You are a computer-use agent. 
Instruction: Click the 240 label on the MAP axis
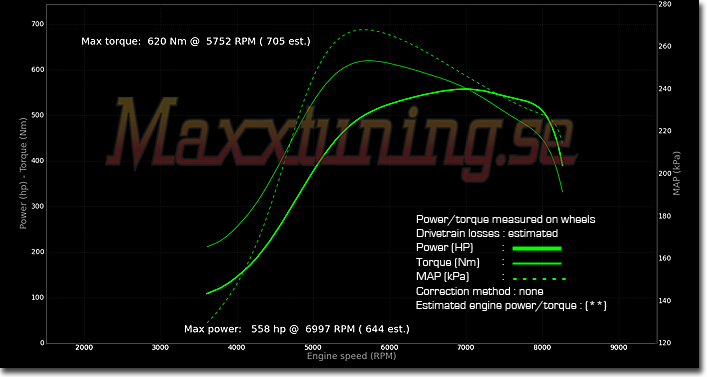click(x=665, y=89)
